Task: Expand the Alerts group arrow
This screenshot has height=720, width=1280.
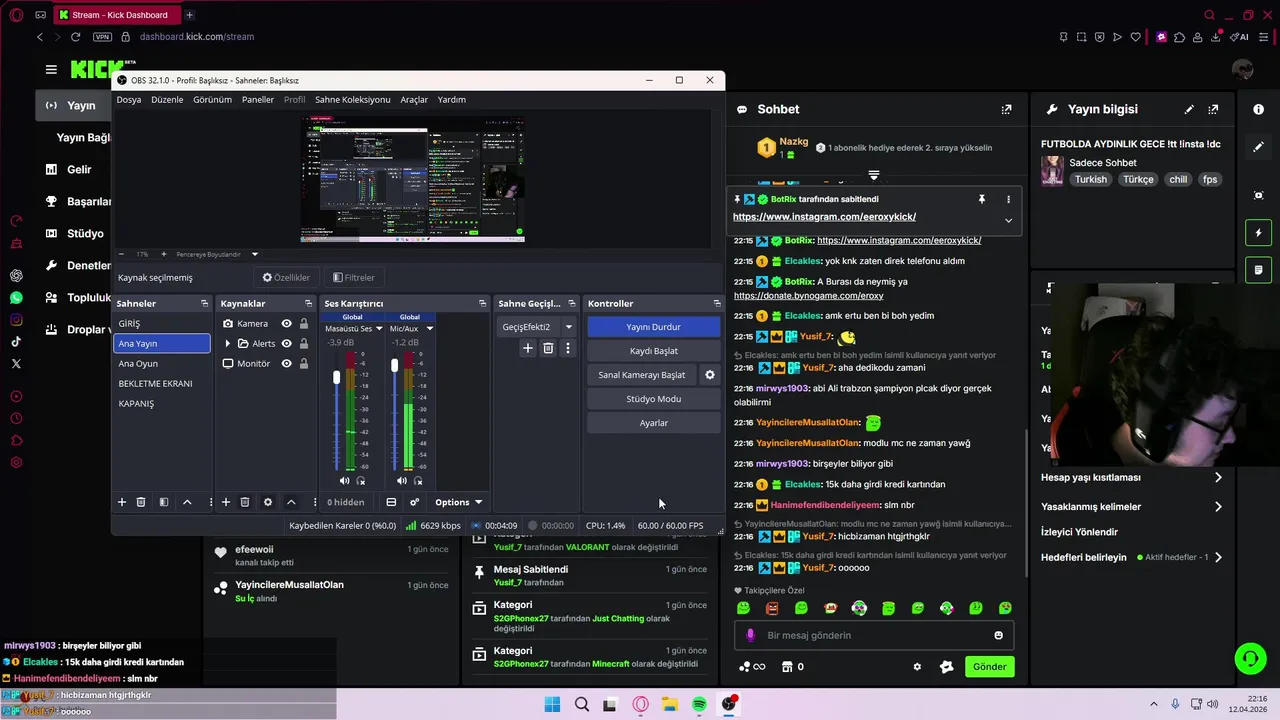Action: [x=227, y=343]
